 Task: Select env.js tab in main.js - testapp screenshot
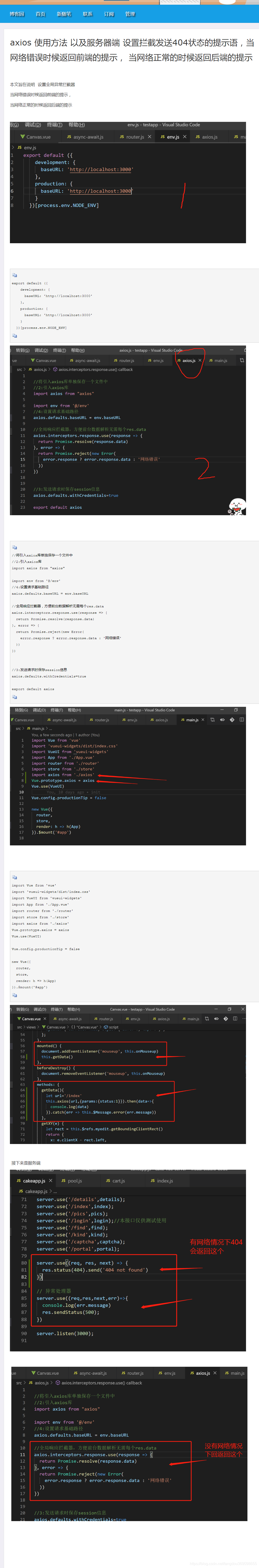point(130,720)
